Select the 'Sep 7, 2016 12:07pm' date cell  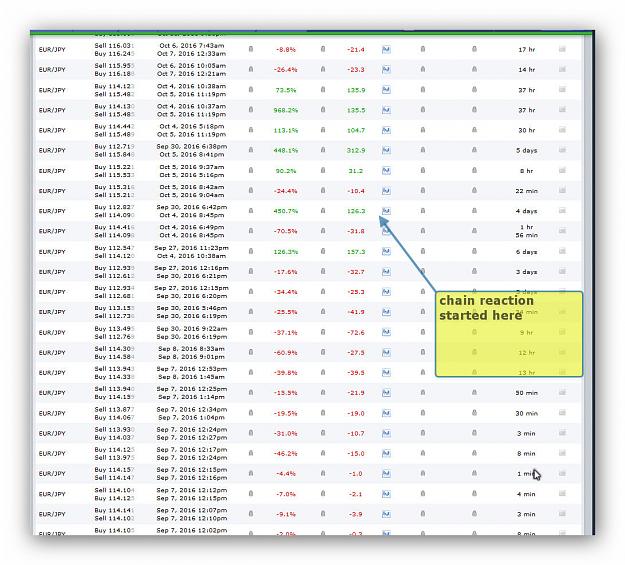(191, 510)
